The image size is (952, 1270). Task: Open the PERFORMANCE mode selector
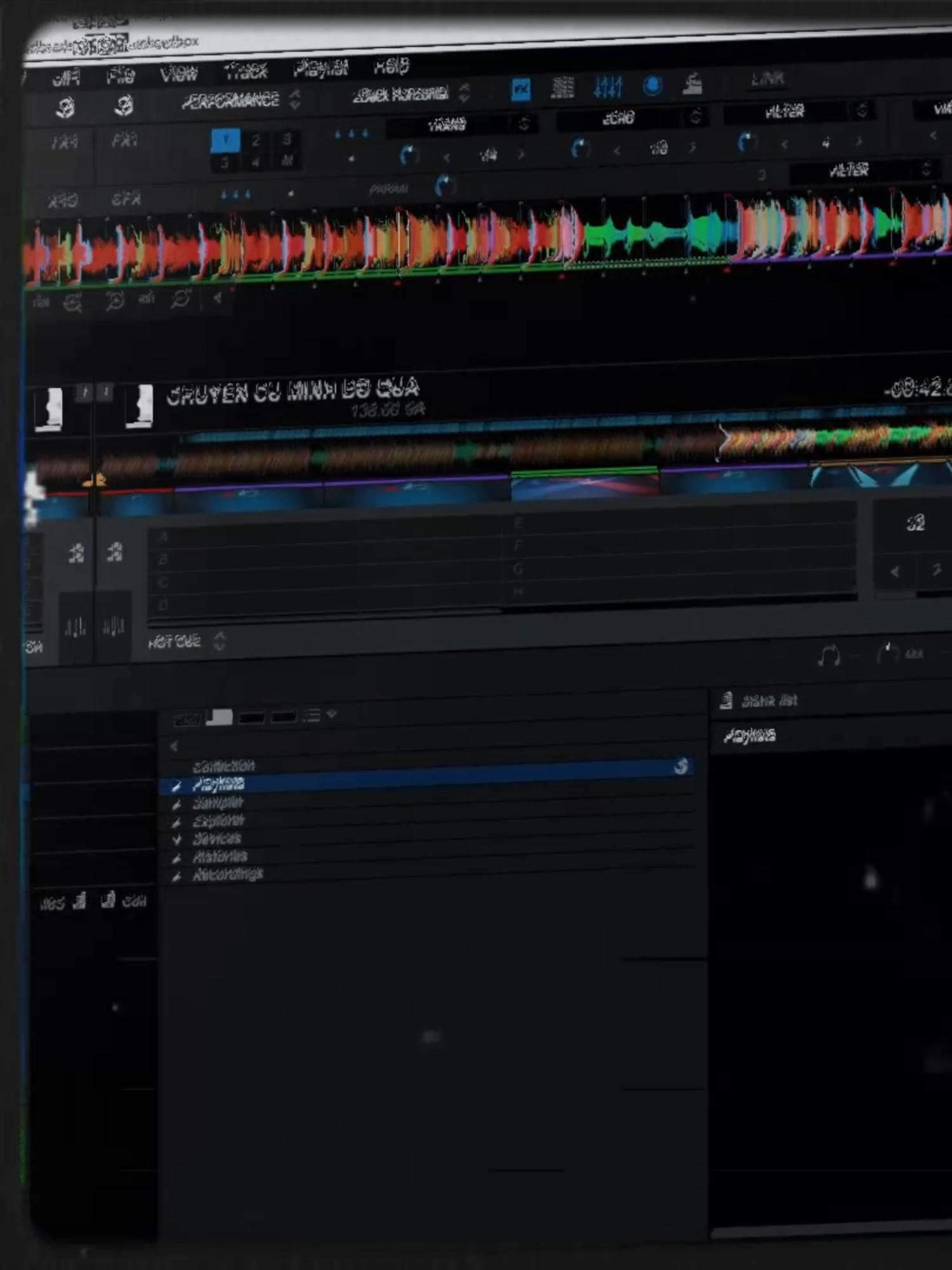(241, 100)
